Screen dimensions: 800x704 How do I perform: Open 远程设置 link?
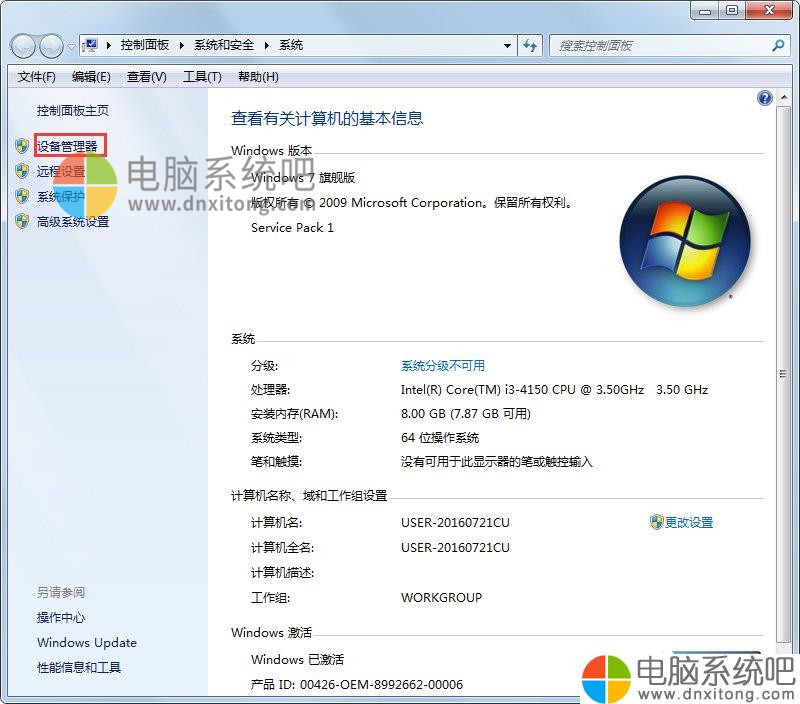61,171
